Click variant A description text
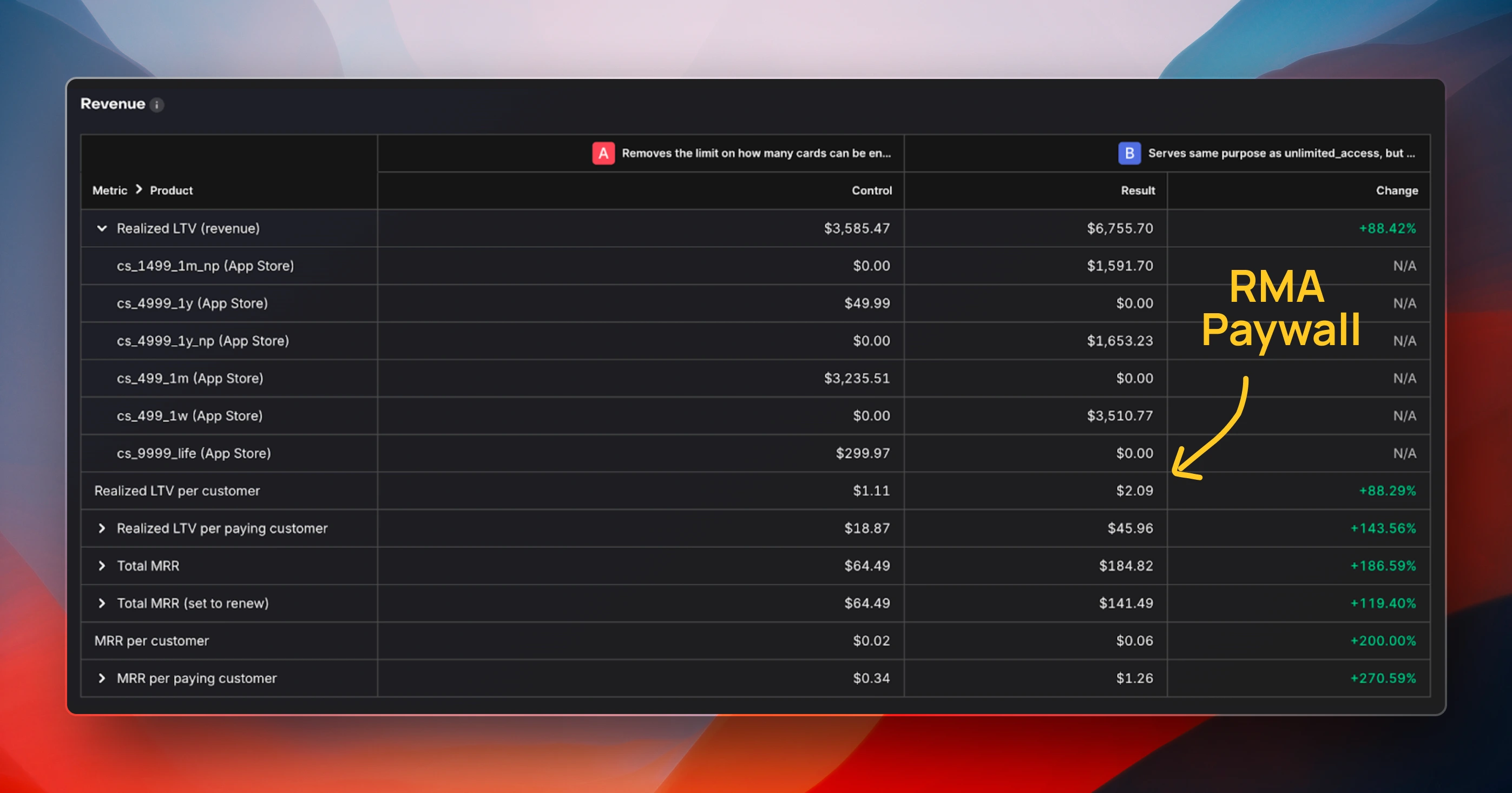Viewport: 1512px width, 793px height. pyautogui.click(x=756, y=153)
